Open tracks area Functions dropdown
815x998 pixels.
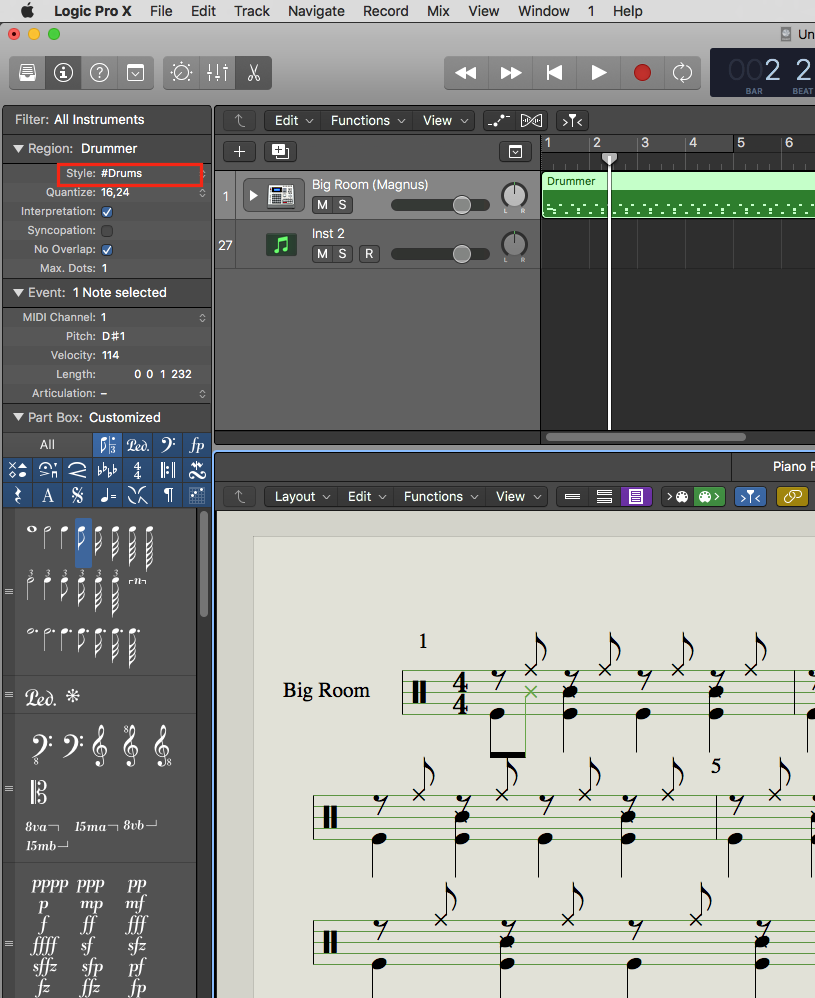click(x=367, y=120)
